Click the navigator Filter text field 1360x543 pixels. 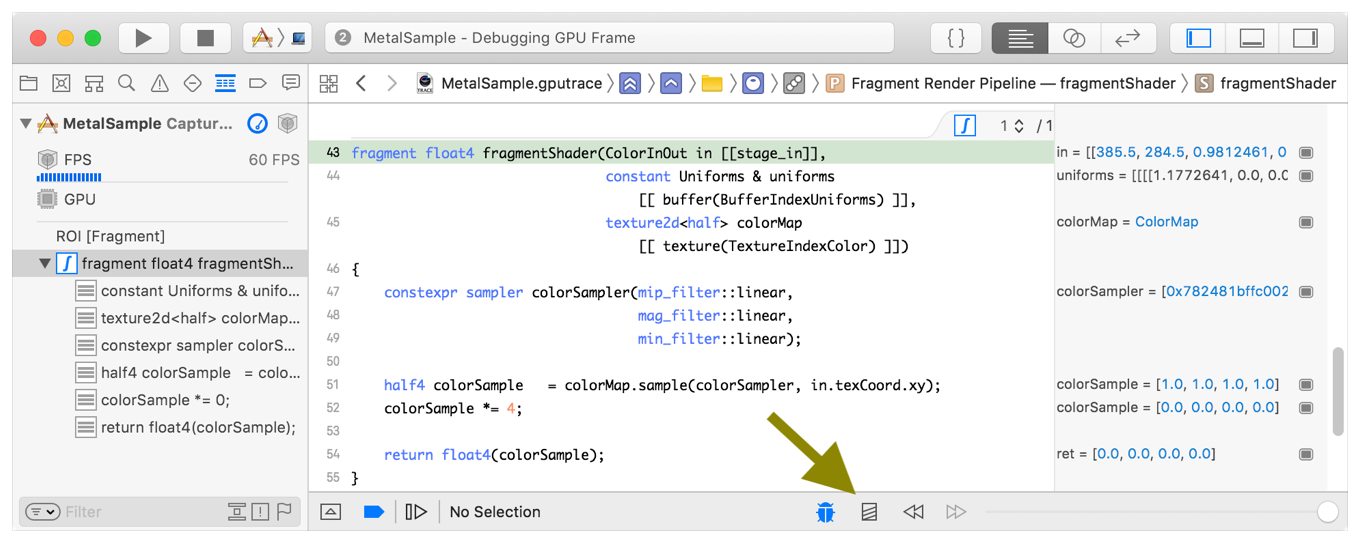point(140,512)
